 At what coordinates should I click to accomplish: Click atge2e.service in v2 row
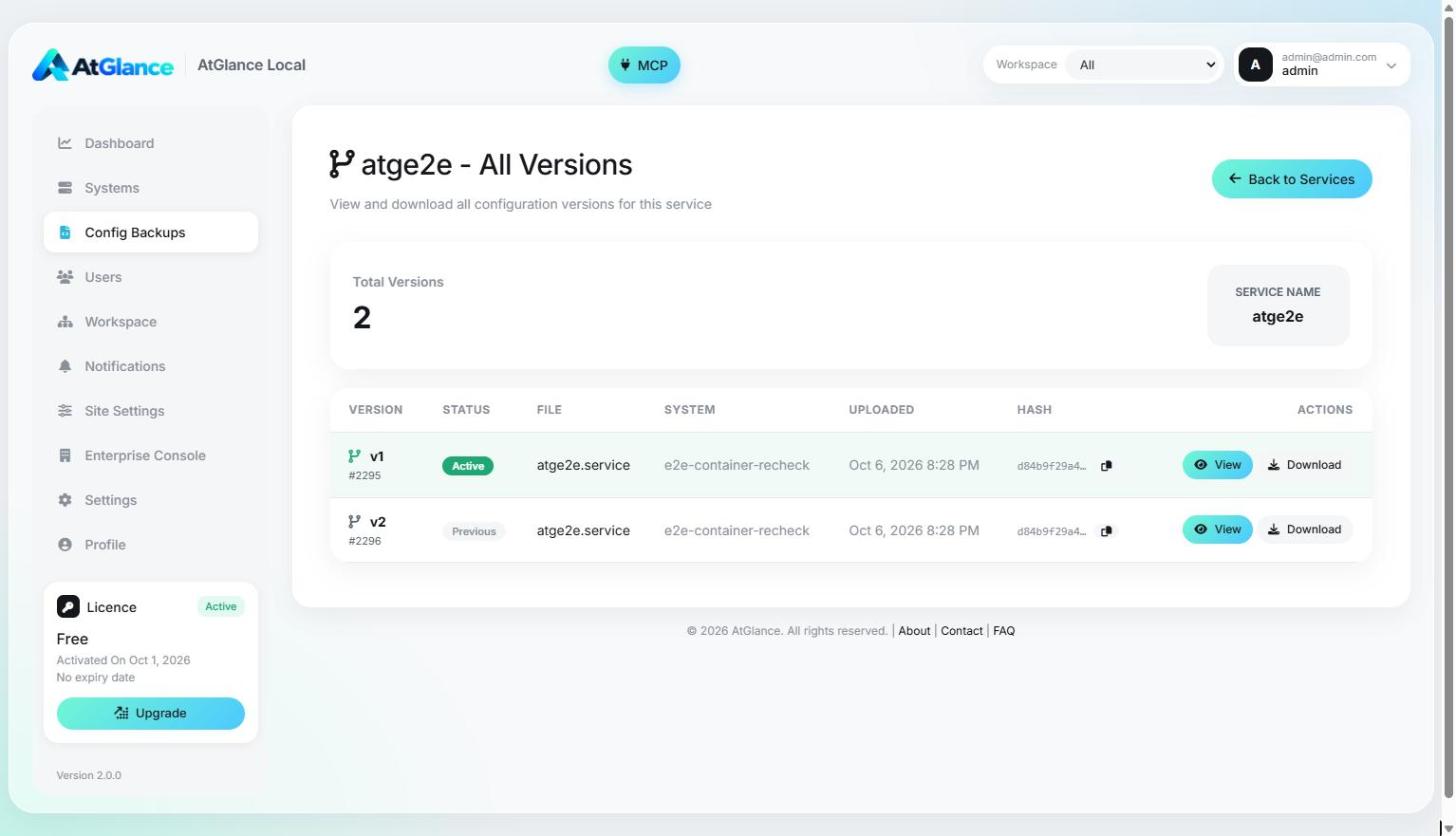(x=583, y=531)
